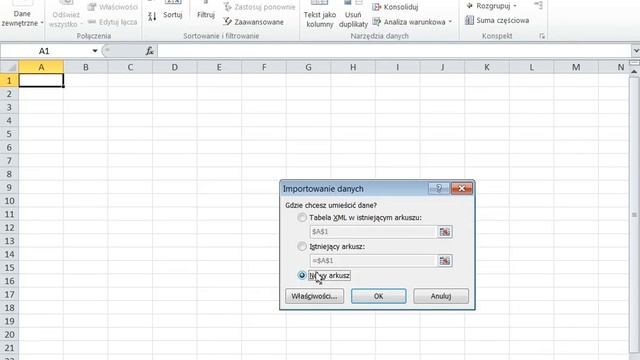Viewport: 640px width, 360px height.
Task: Click cell A1 in the worksheet
Action: coord(41,80)
